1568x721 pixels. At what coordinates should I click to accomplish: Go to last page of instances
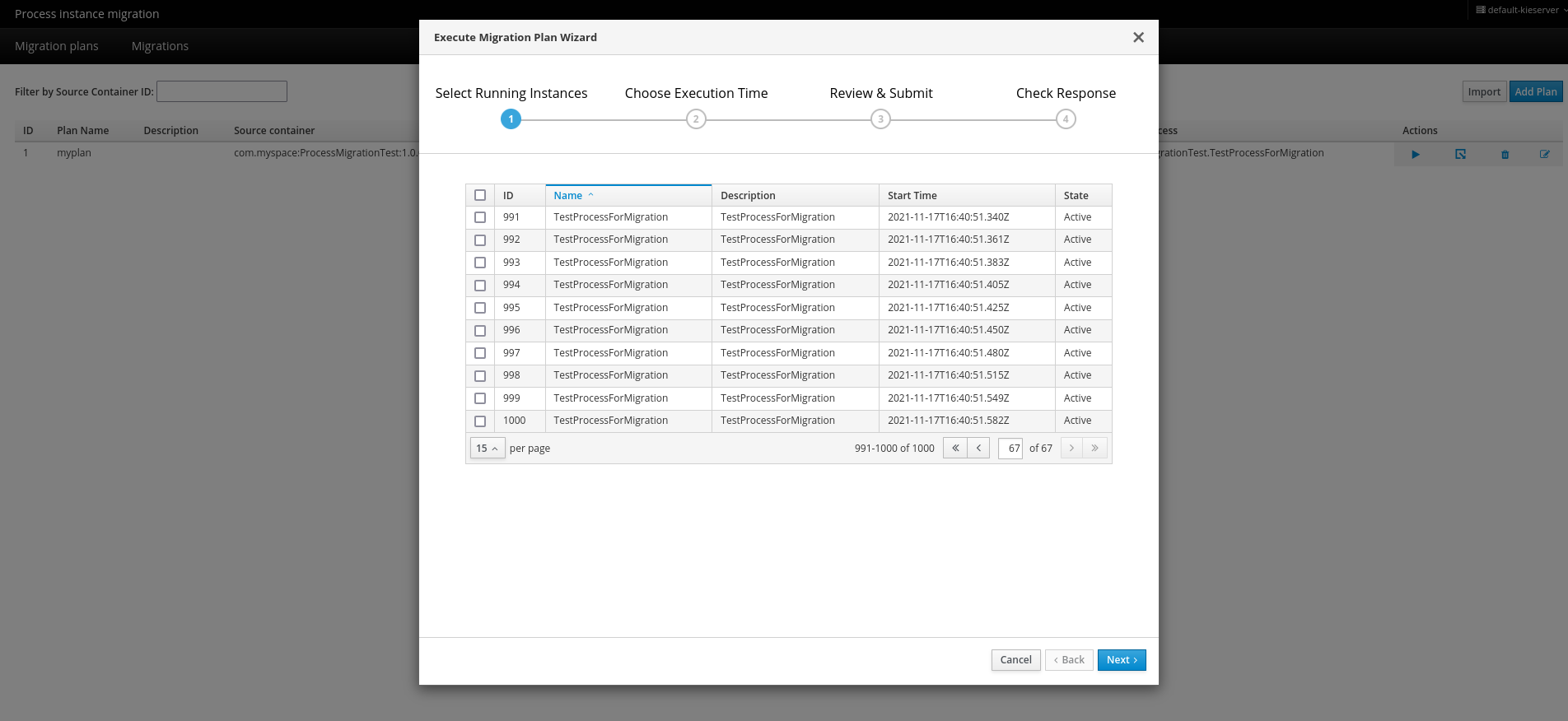click(x=1094, y=448)
